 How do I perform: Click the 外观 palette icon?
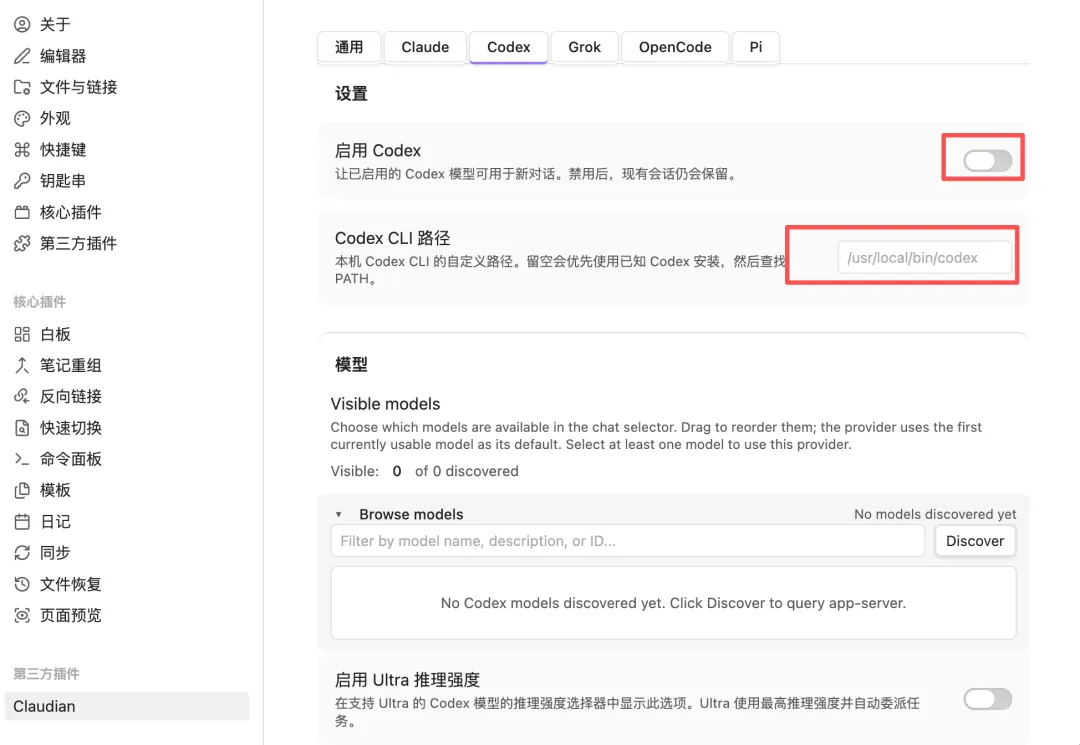click(x=22, y=118)
